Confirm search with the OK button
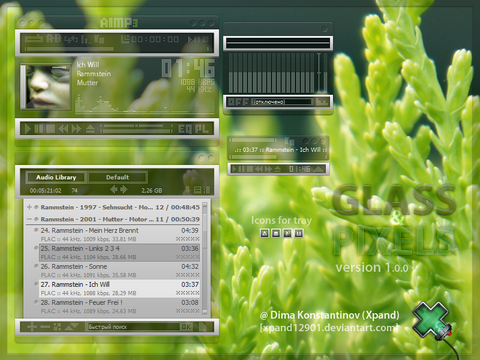This screenshot has width=480, height=360. (x=186, y=327)
